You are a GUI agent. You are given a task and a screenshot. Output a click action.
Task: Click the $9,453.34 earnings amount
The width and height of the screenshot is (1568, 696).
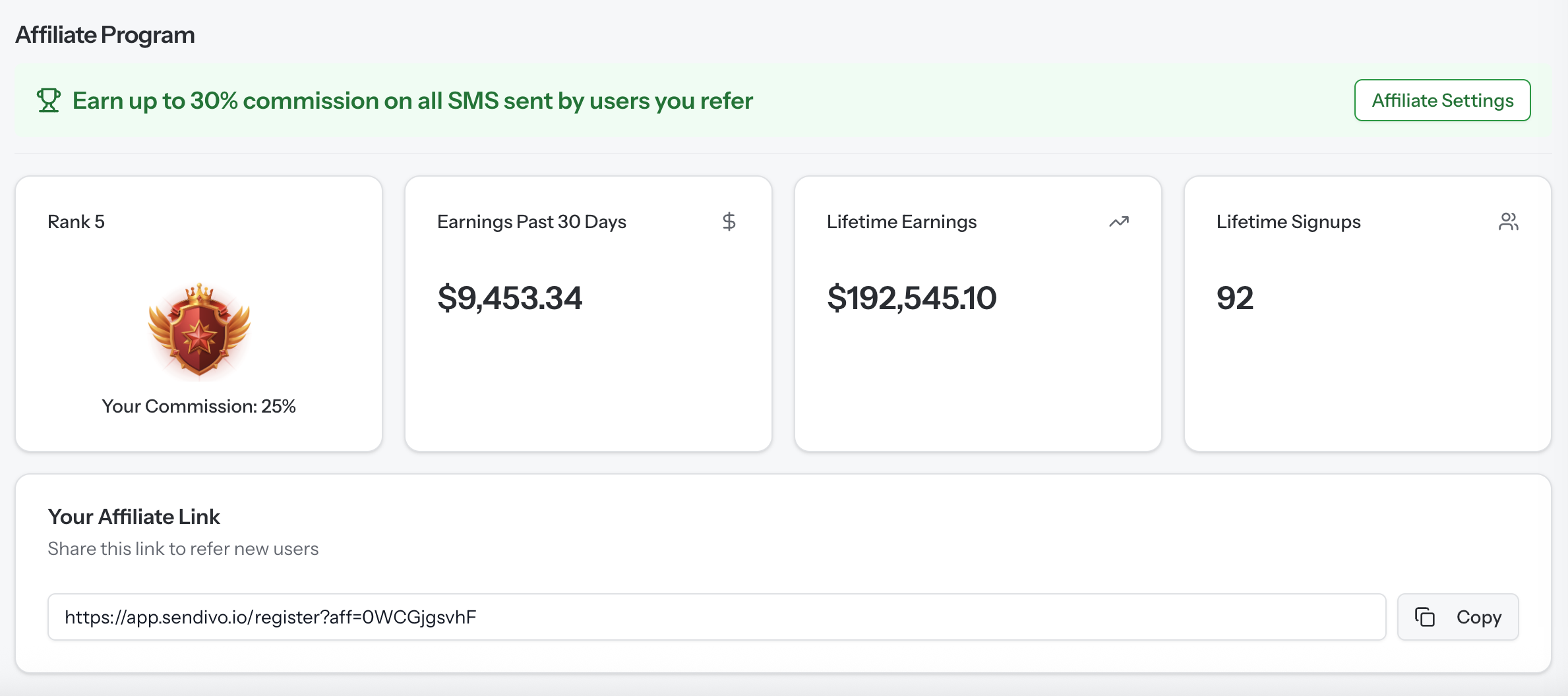510,298
